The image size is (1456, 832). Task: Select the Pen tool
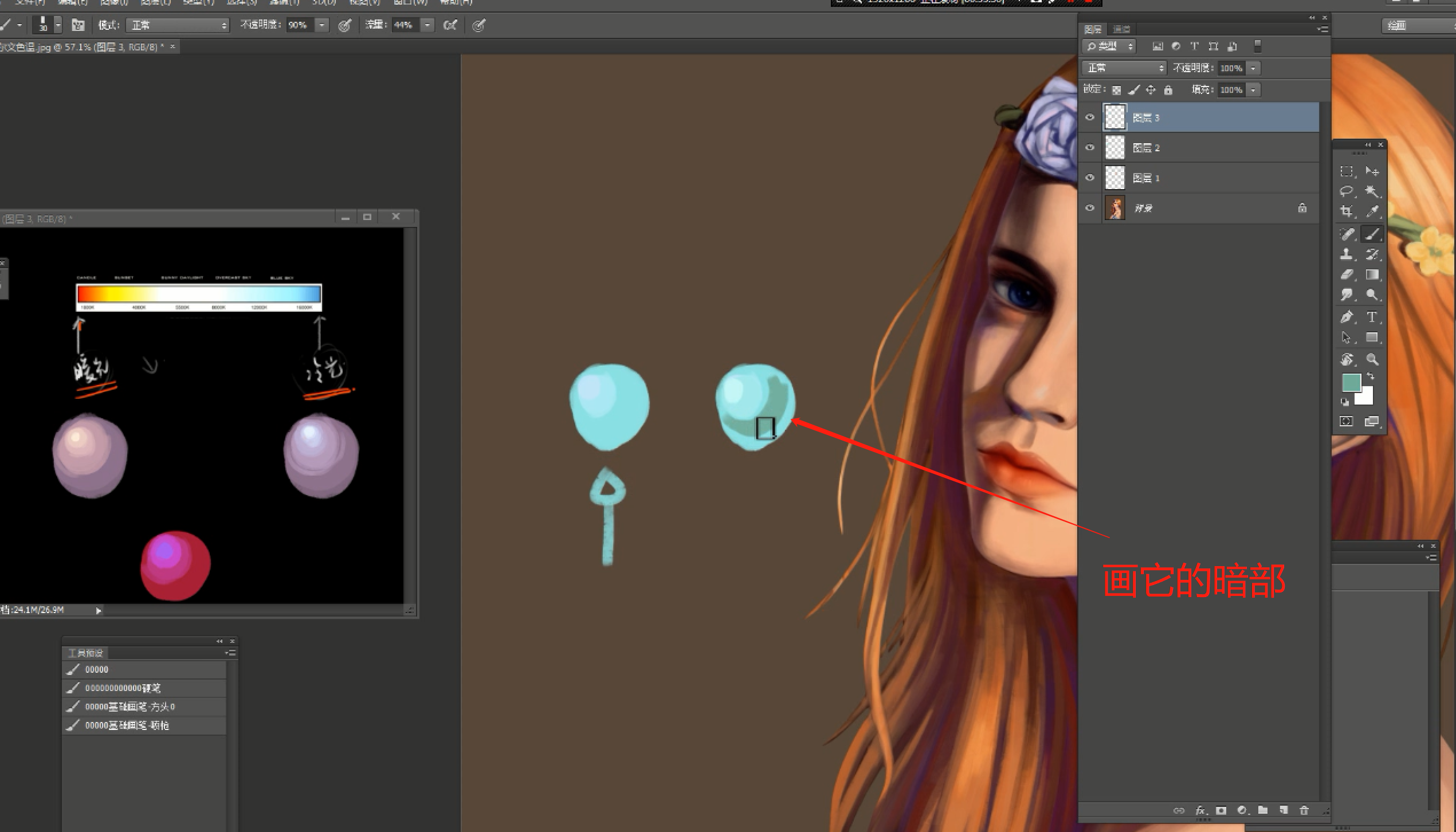tap(1347, 317)
